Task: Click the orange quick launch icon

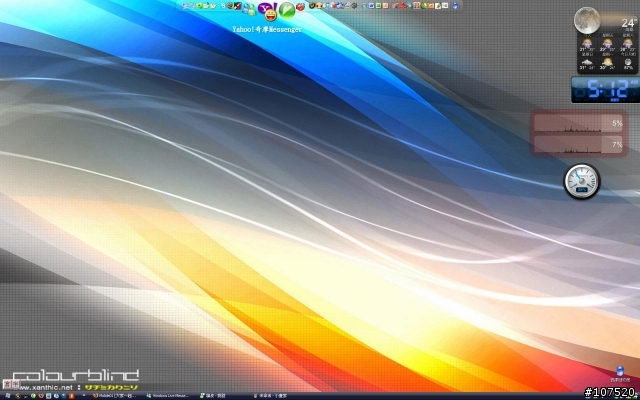Action: pyautogui.click(x=71, y=396)
